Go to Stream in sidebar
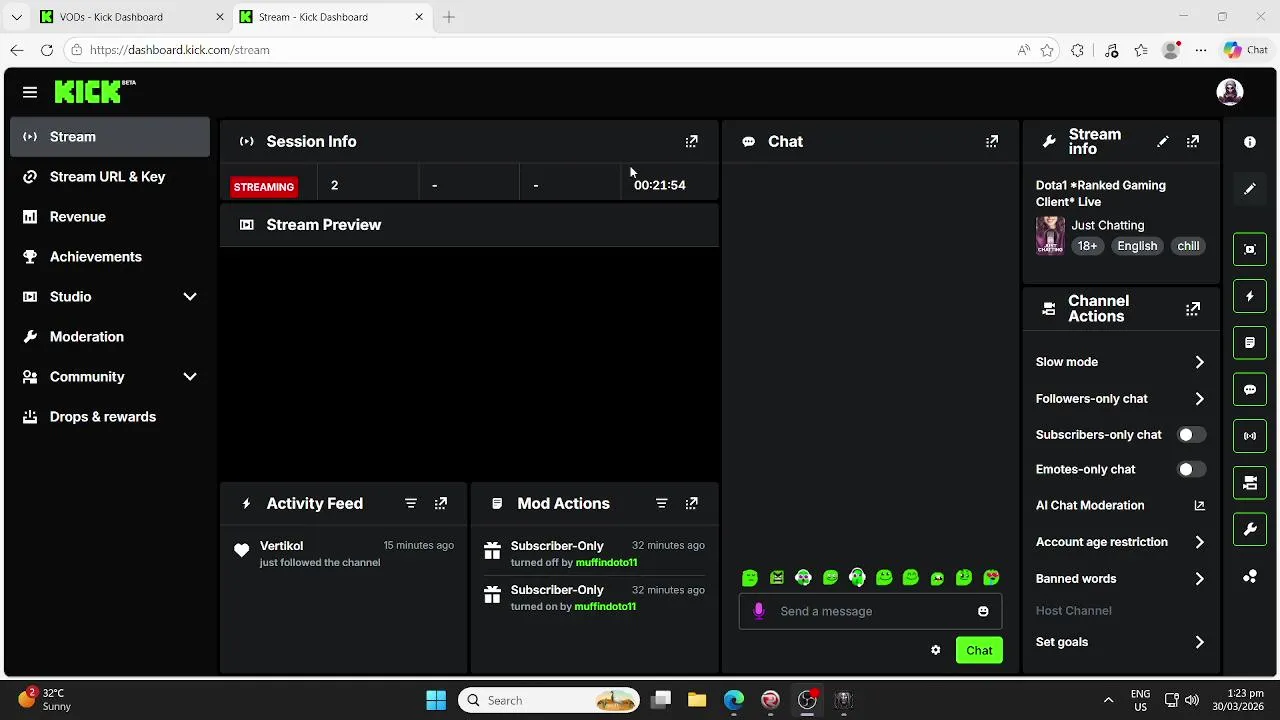 (x=110, y=137)
